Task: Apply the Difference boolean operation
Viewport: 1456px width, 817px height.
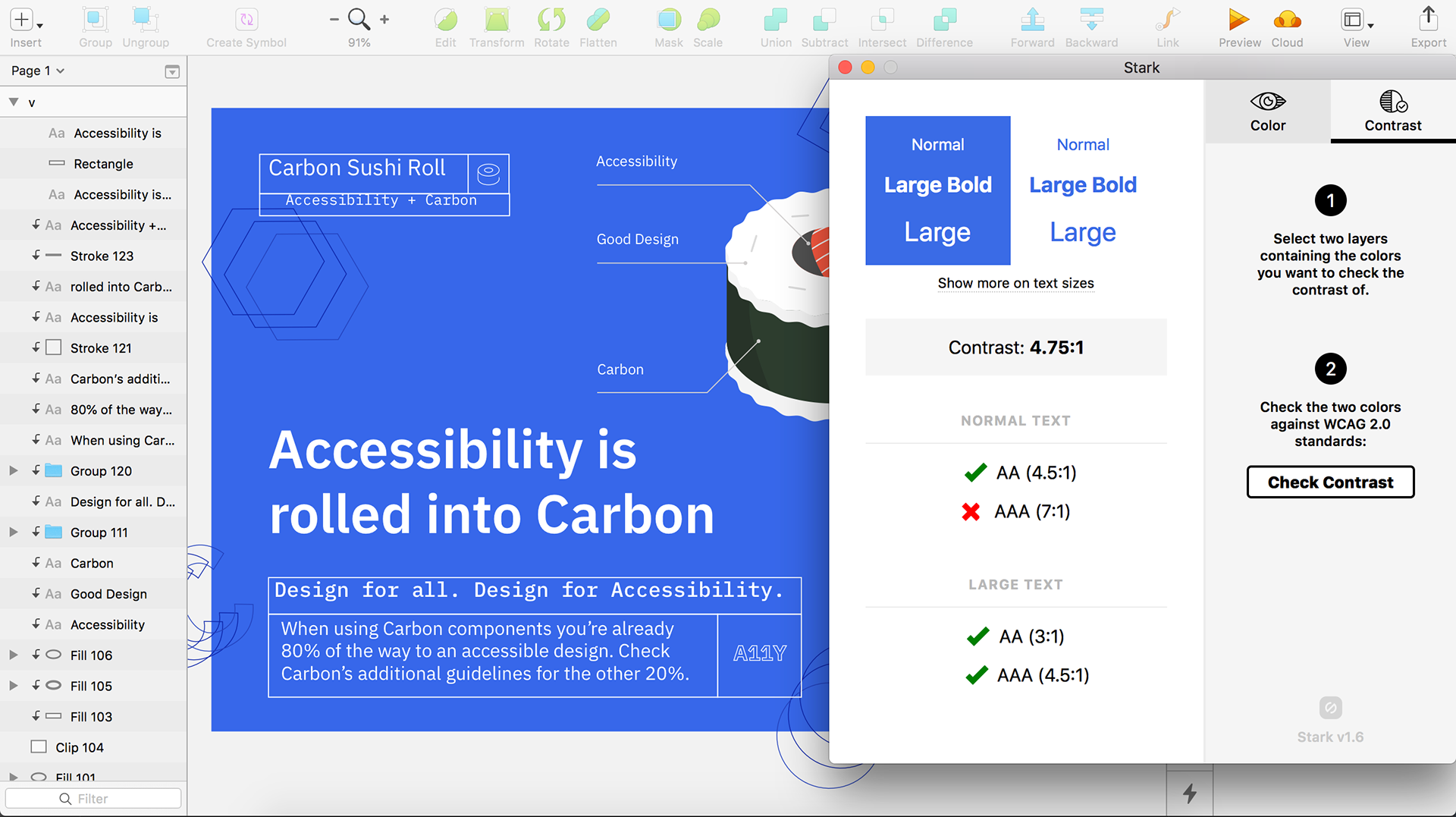Action: [945, 20]
